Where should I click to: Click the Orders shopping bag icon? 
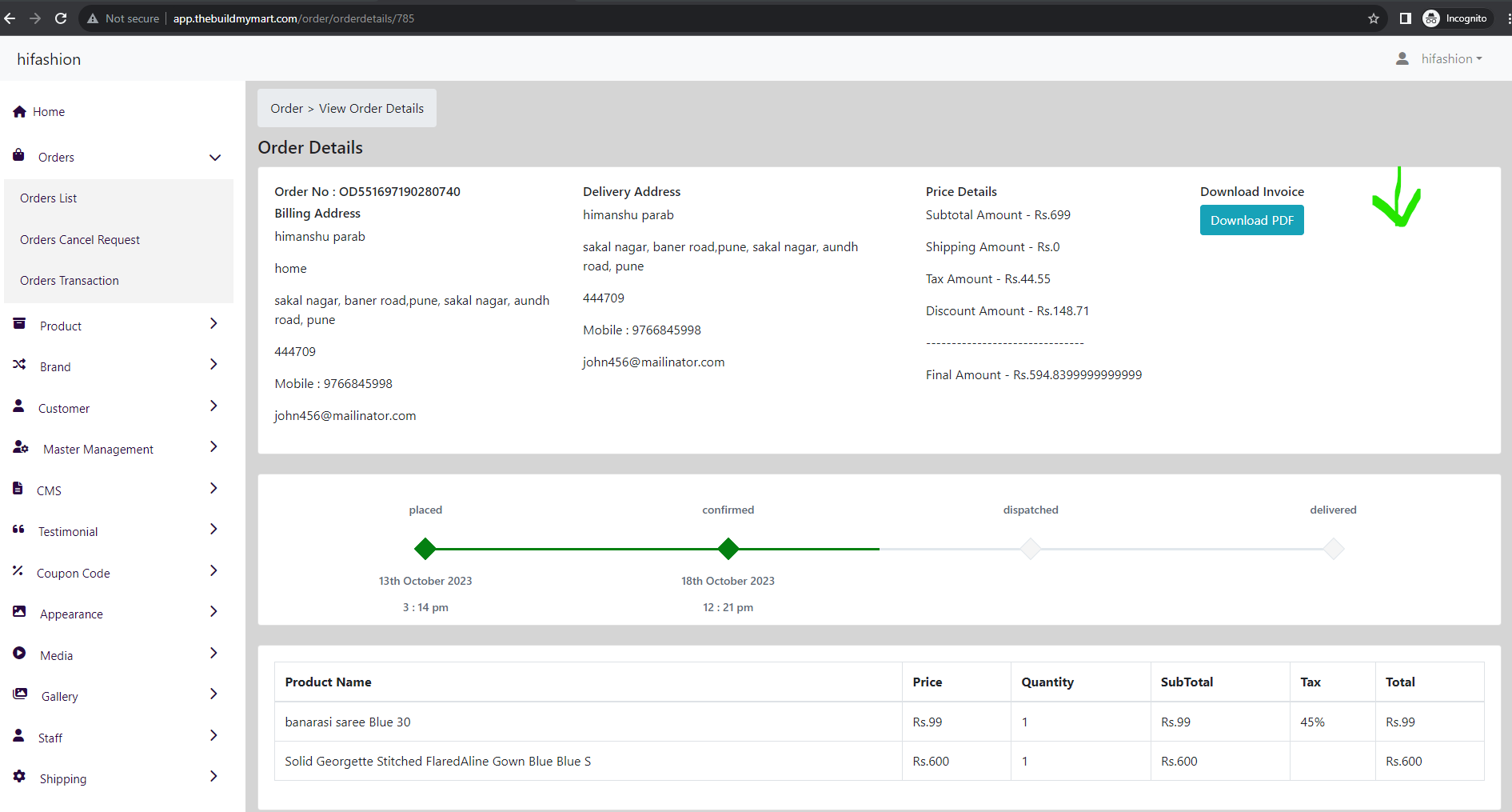click(x=18, y=155)
